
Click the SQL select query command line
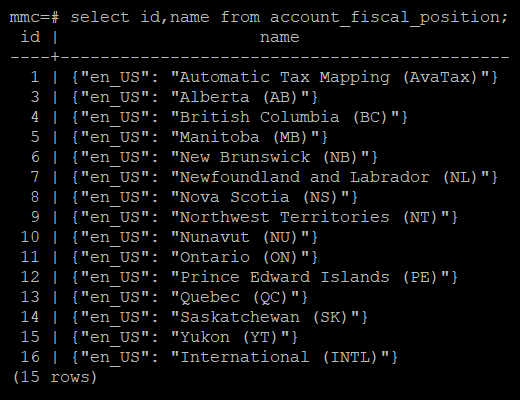point(259,17)
